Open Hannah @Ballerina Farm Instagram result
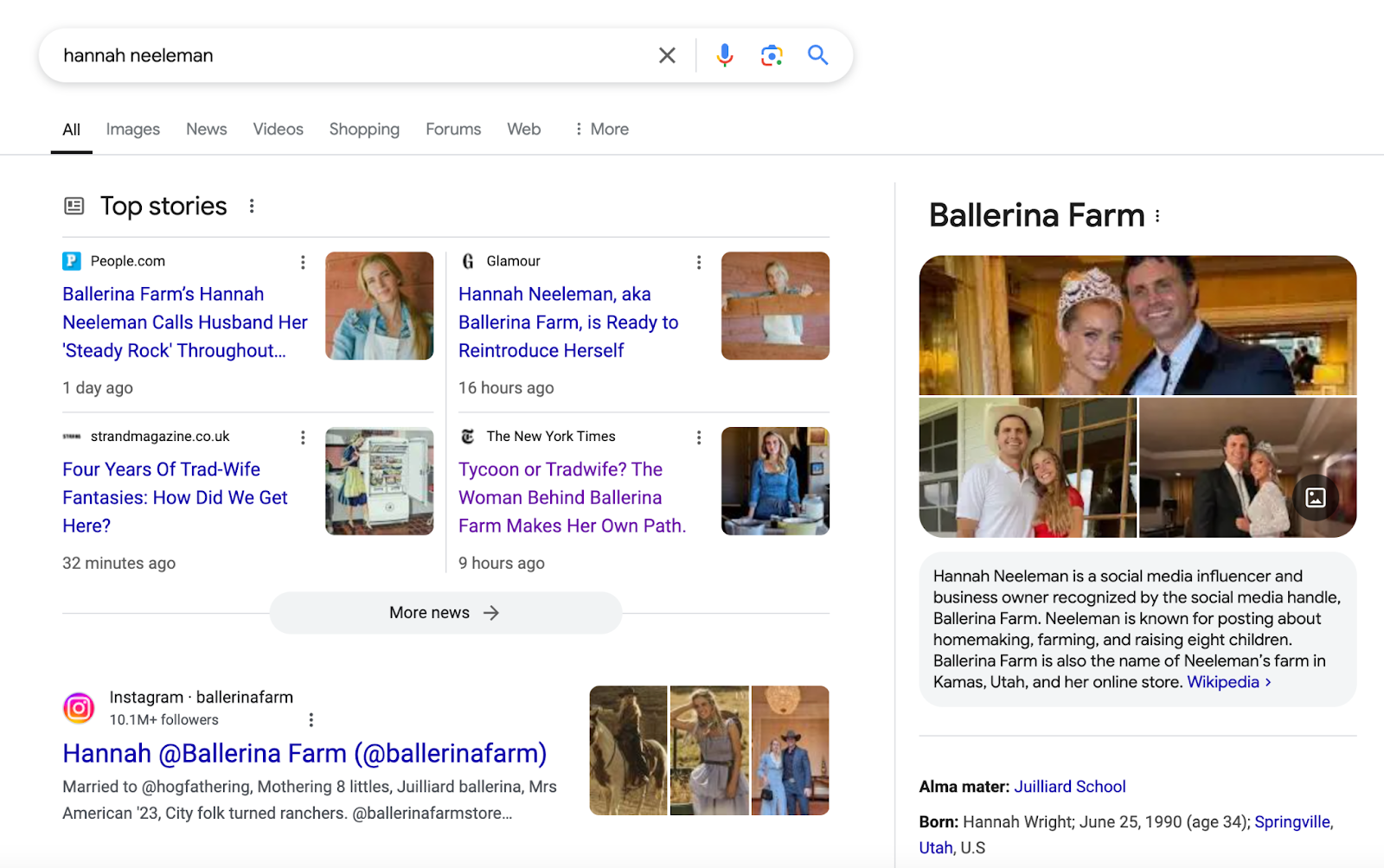The height and width of the screenshot is (868, 1384). click(304, 753)
